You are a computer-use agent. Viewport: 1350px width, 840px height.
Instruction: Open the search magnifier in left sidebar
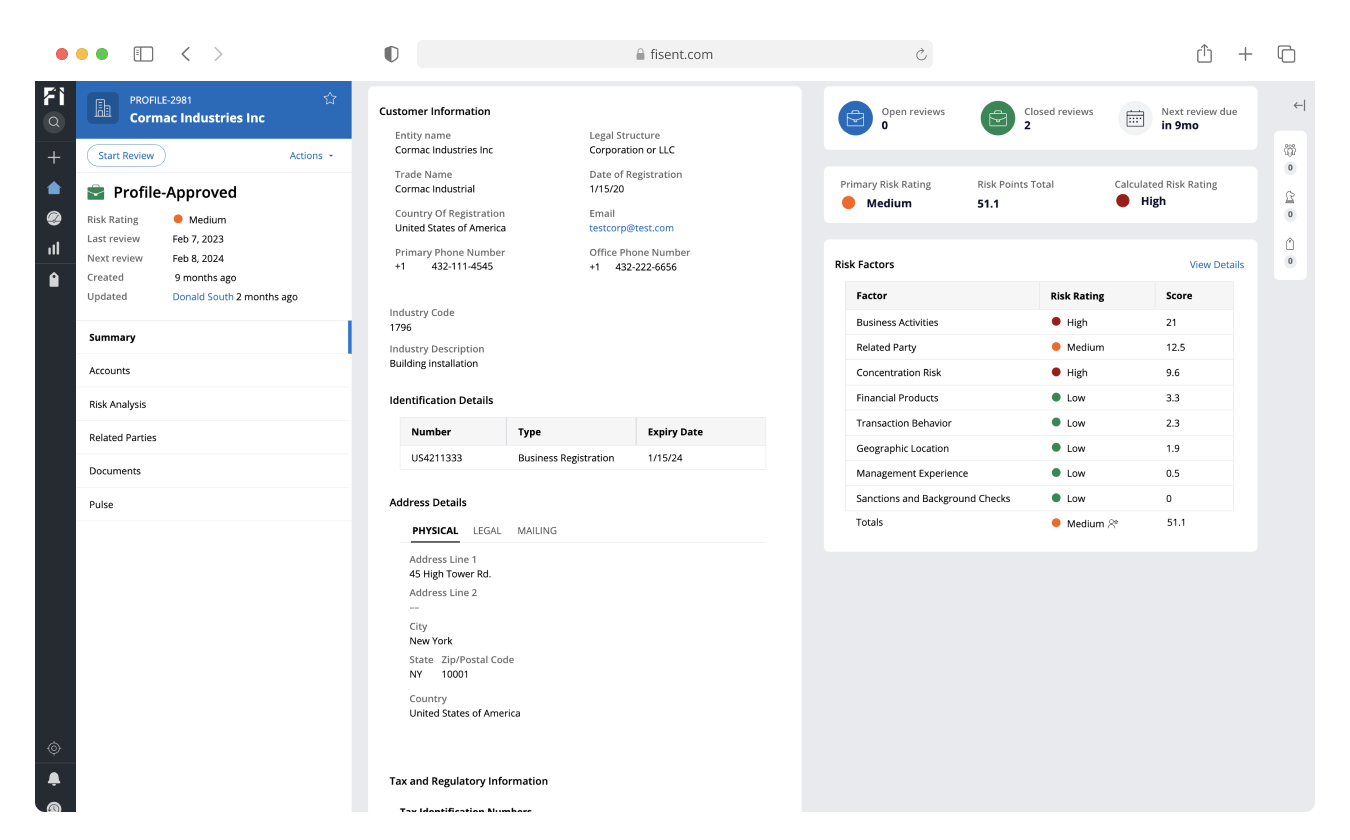[54, 122]
